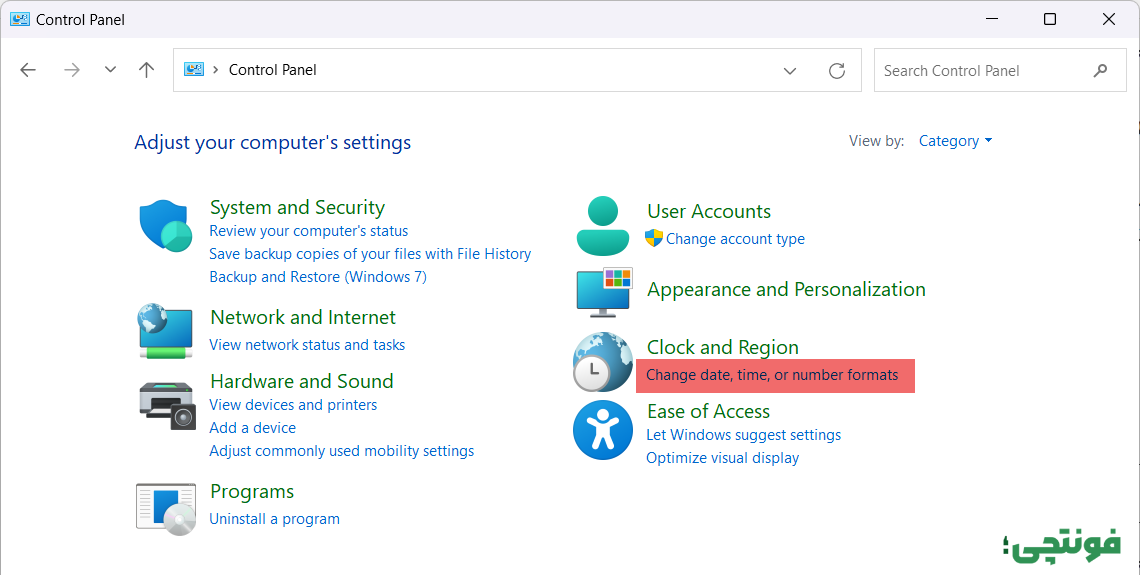Click in the Search Control Panel field

tap(1000, 71)
